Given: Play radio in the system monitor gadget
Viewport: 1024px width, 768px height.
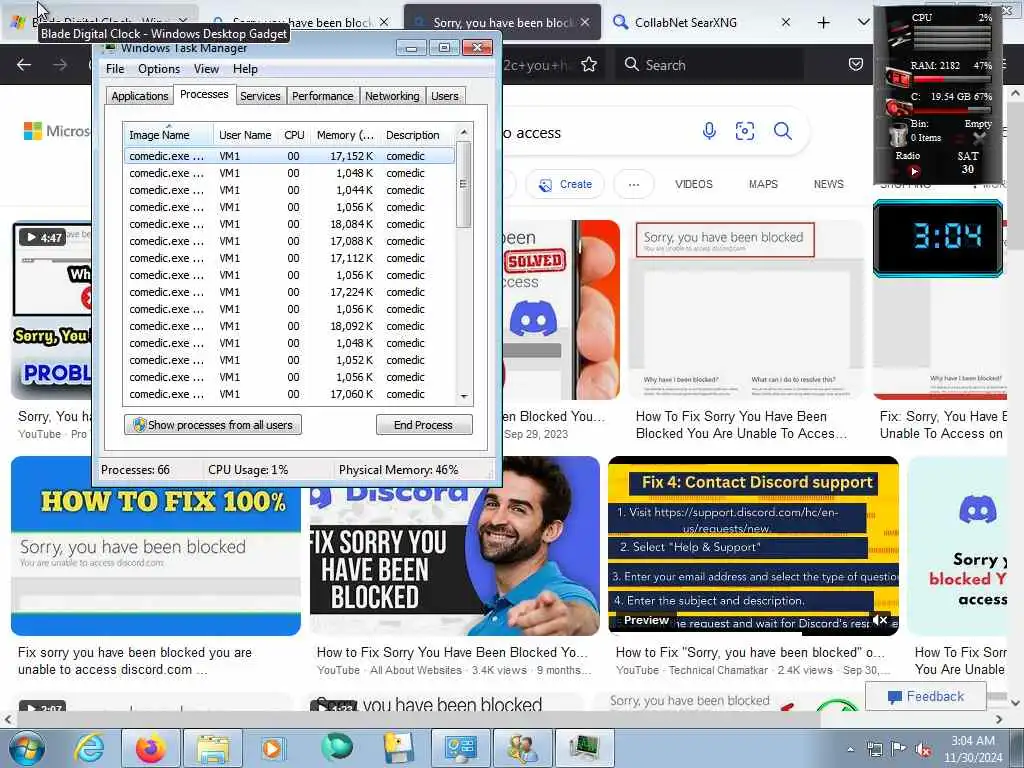Looking at the screenshot, I should [914, 171].
